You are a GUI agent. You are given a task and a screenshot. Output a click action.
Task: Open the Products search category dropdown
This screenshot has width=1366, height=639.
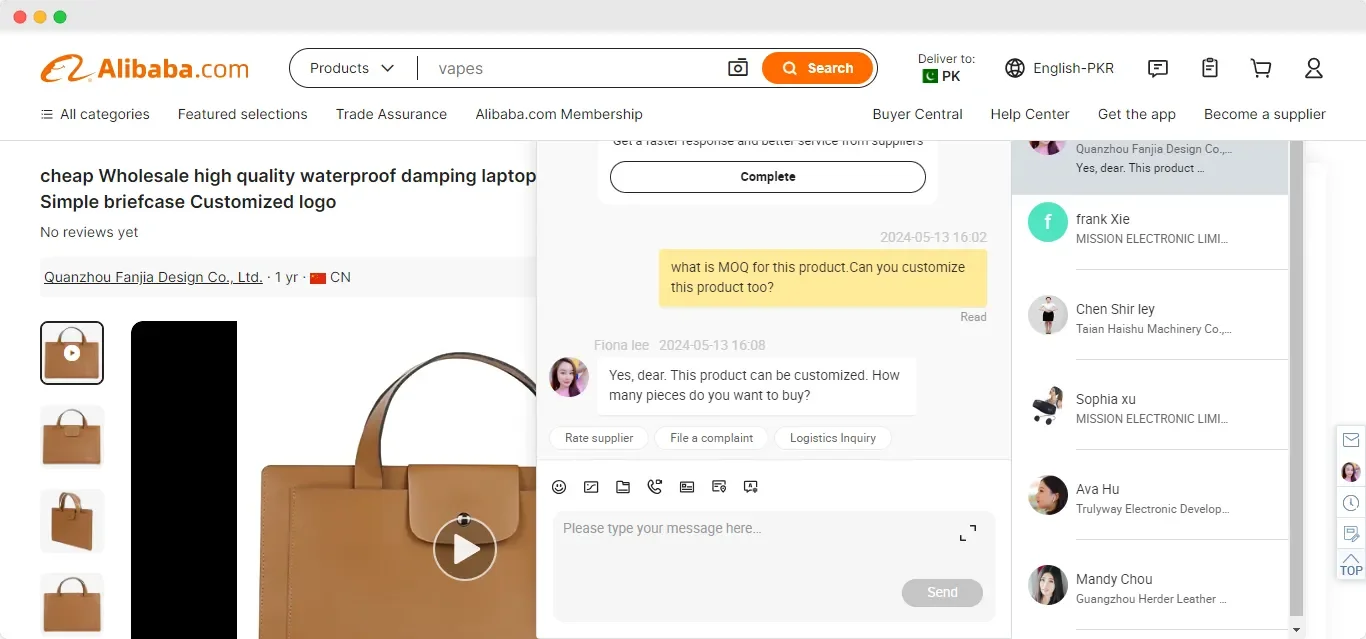click(x=351, y=68)
